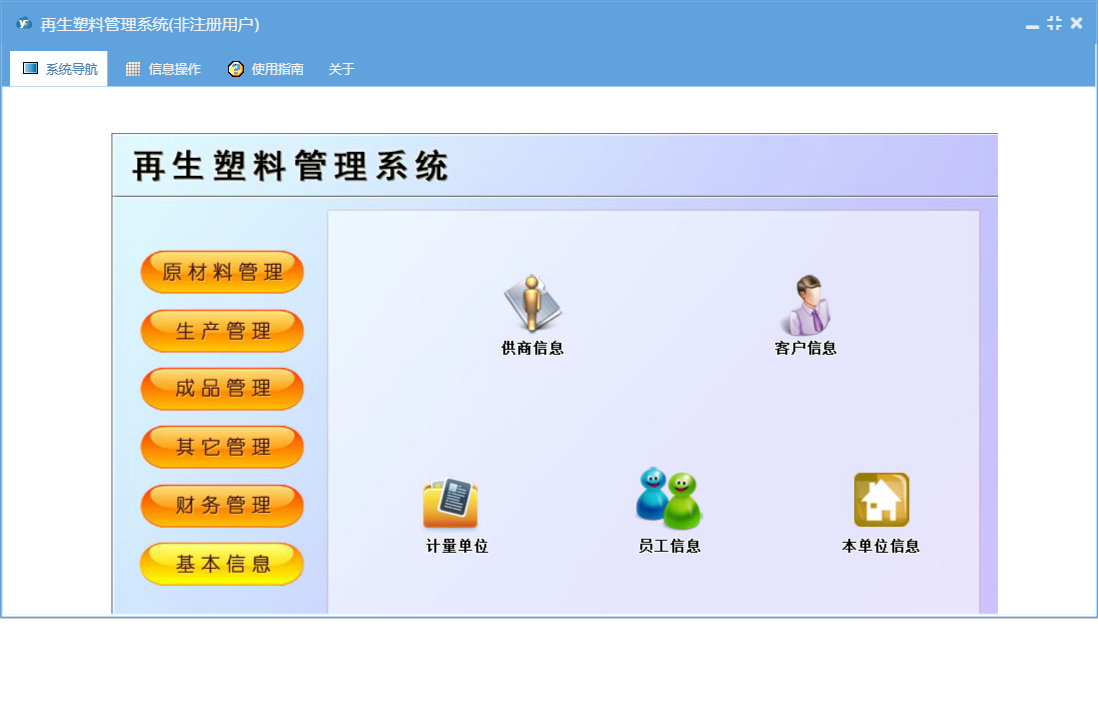
Task: Open the 使用指南 tab
Action: click(x=266, y=69)
